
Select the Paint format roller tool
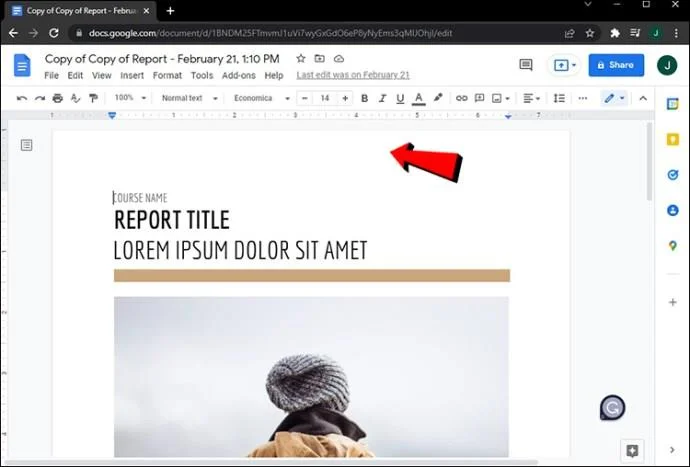[x=93, y=98]
